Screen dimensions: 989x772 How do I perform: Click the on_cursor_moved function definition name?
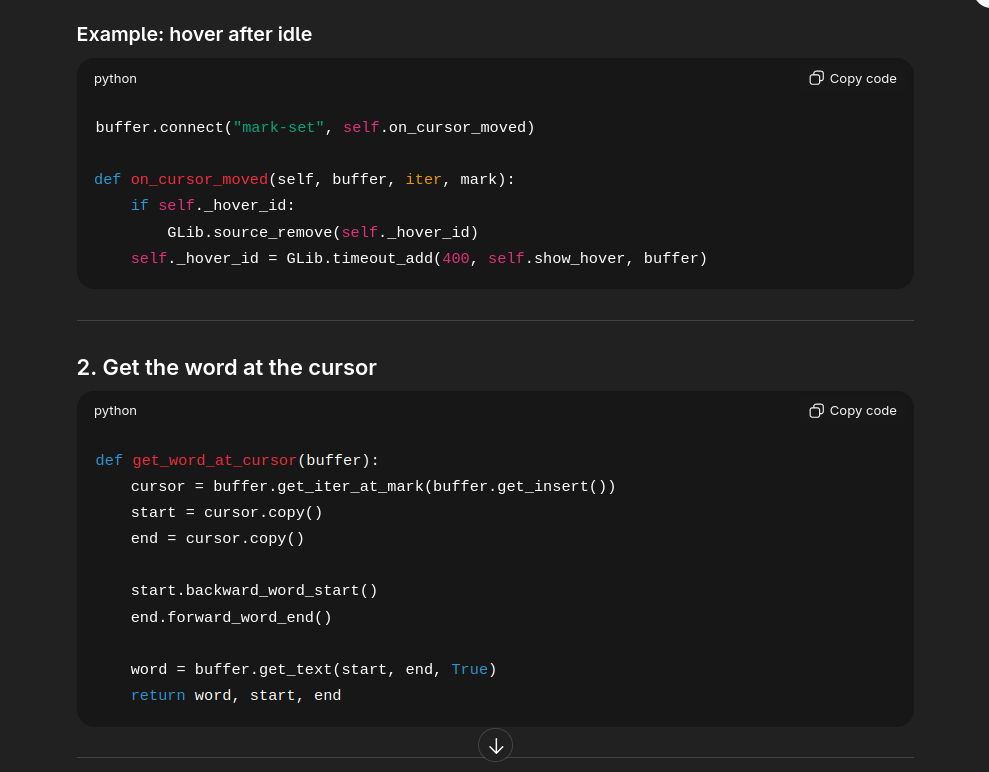(199, 180)
